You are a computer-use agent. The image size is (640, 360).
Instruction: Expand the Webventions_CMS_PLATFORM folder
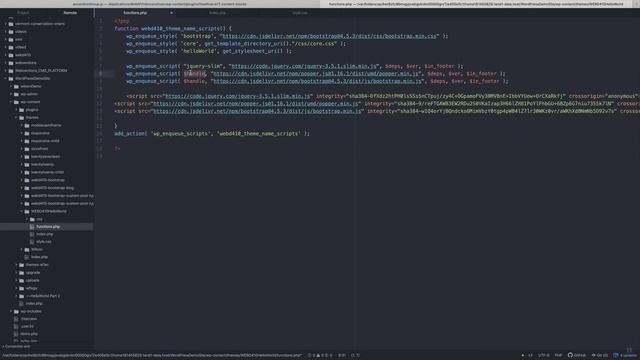(x=6, y=71)
